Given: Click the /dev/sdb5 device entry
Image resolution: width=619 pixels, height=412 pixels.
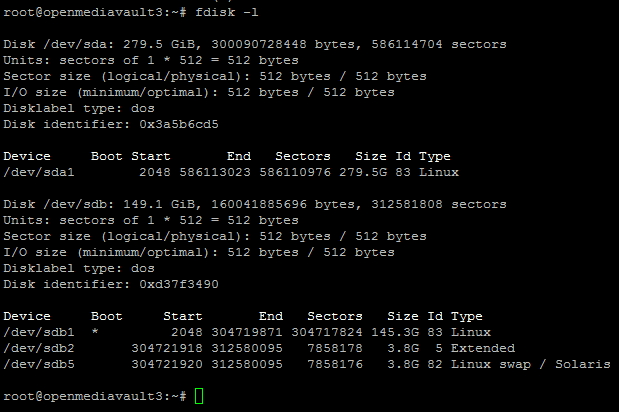Looking at the screenshot, I should tap(39, 364).
